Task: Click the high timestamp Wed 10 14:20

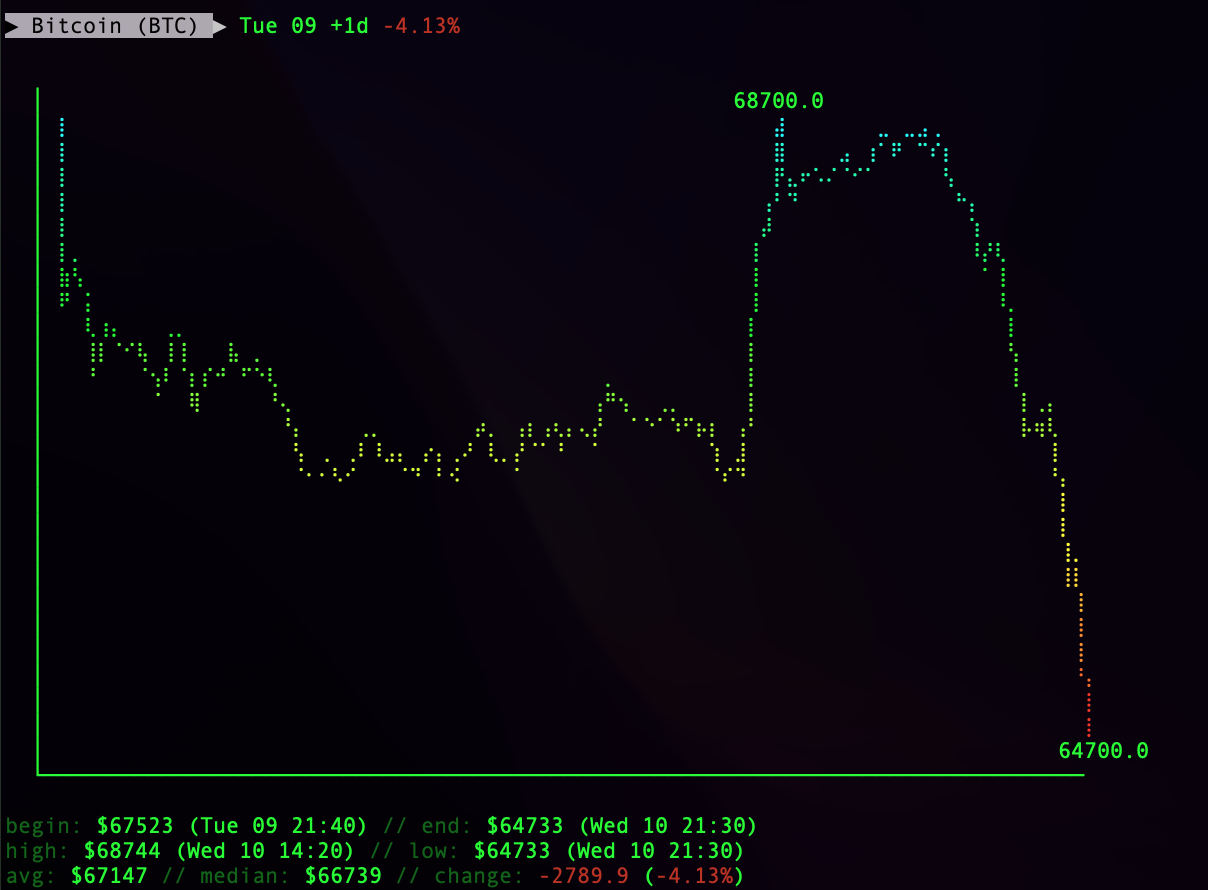Action: pos(264,851)
